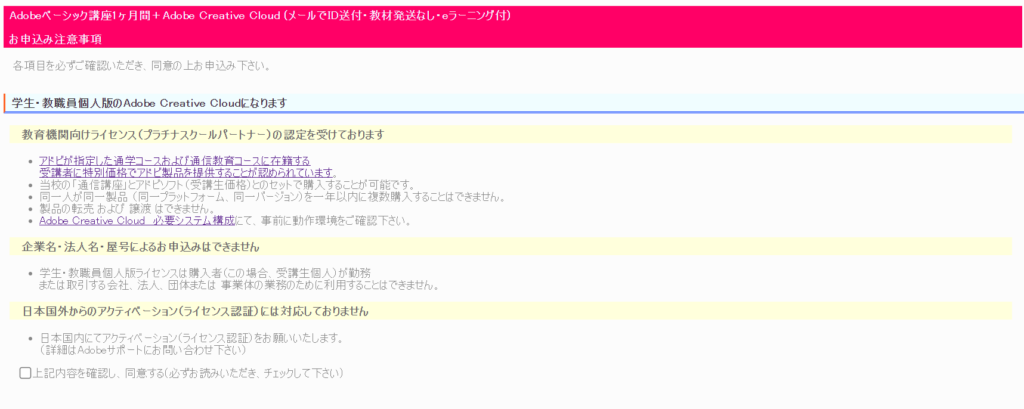
Task: Open Adobe Creative Cloud 必要システム構成 link
Action: pos(136,221)
